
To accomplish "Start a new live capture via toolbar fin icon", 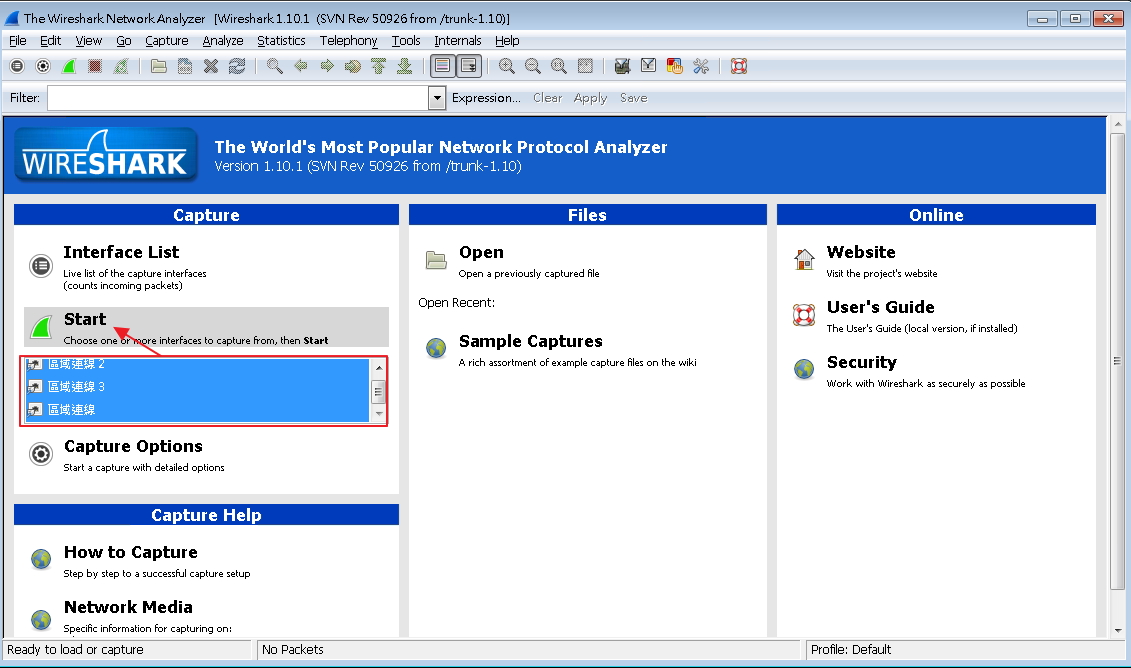I will 69,66.
